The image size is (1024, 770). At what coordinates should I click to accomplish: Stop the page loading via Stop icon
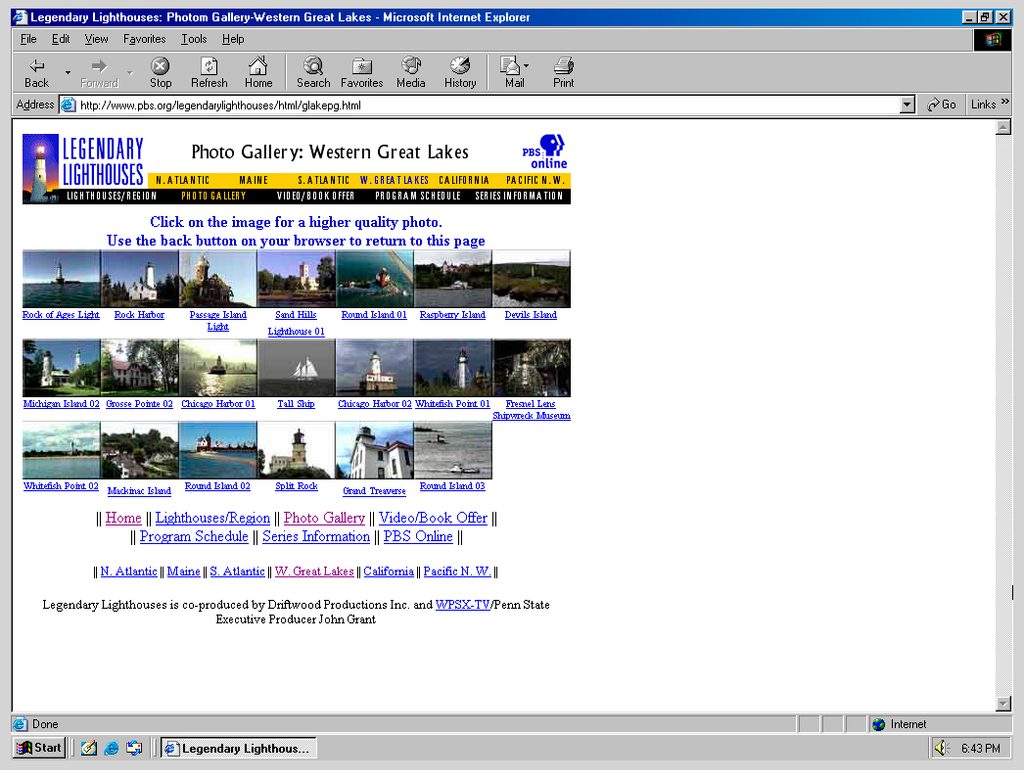(160, 66)
